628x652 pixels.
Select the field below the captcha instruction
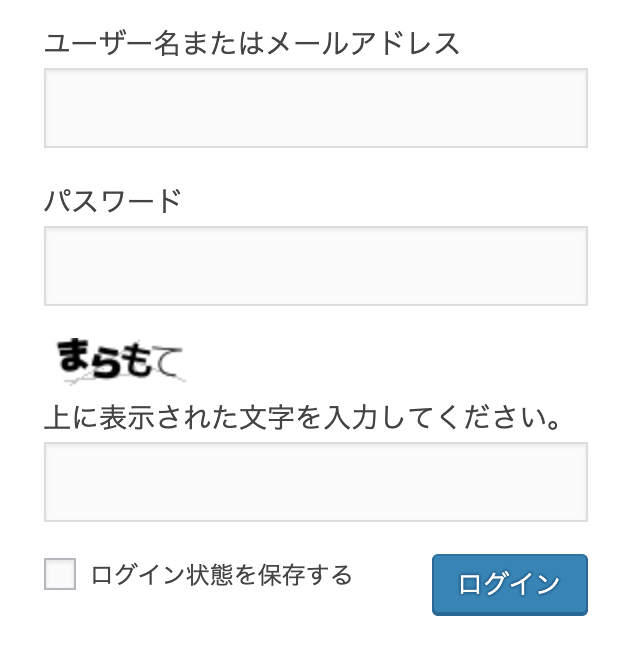315,482
